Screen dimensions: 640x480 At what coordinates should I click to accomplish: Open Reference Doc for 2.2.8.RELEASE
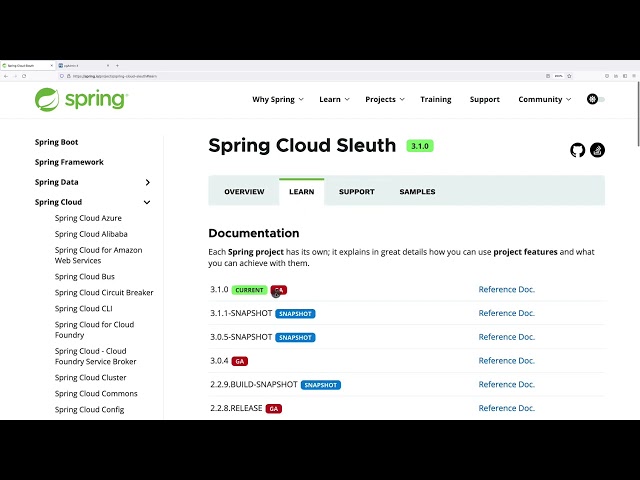point(507,408)
